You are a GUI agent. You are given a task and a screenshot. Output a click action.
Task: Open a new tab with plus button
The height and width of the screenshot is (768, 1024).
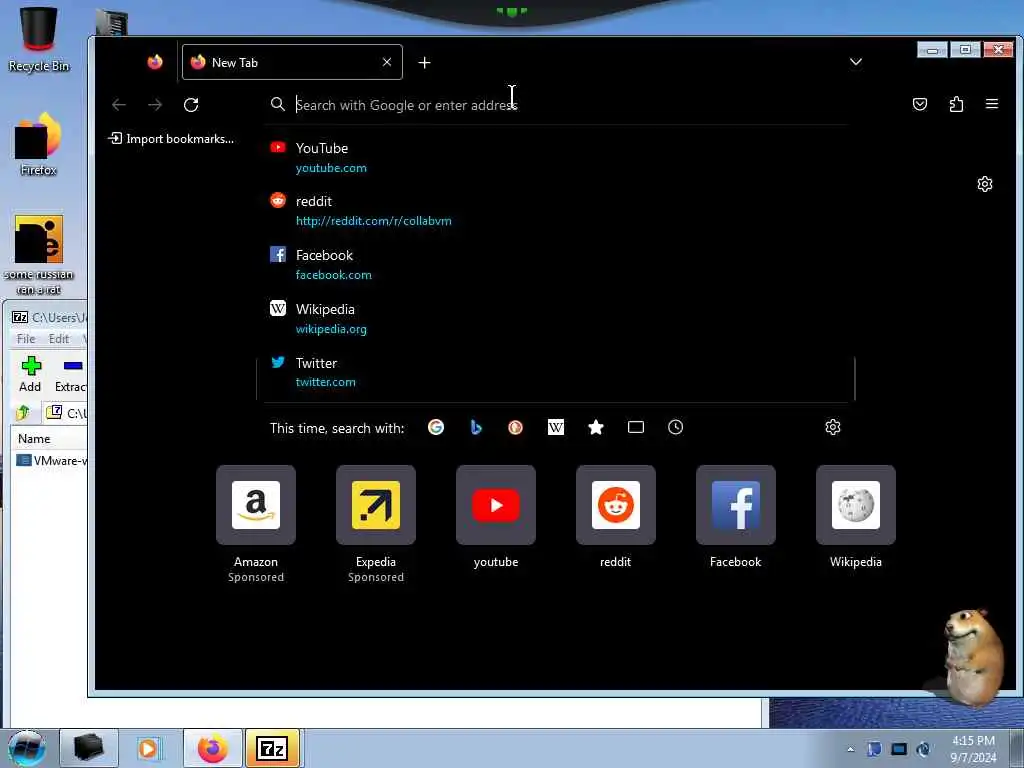[424, 63]
